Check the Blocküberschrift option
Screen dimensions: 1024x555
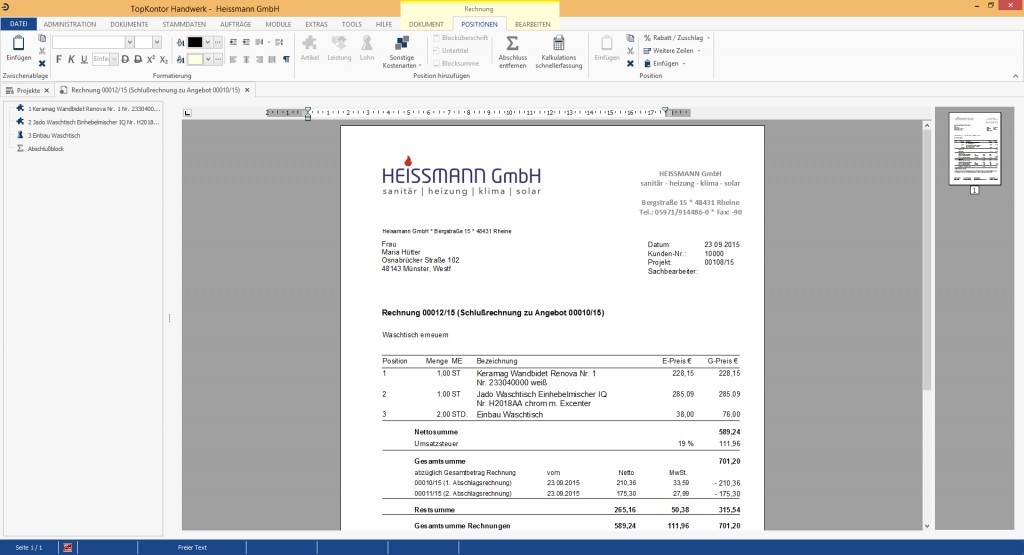pyautogui.click(x=460, y=38)
